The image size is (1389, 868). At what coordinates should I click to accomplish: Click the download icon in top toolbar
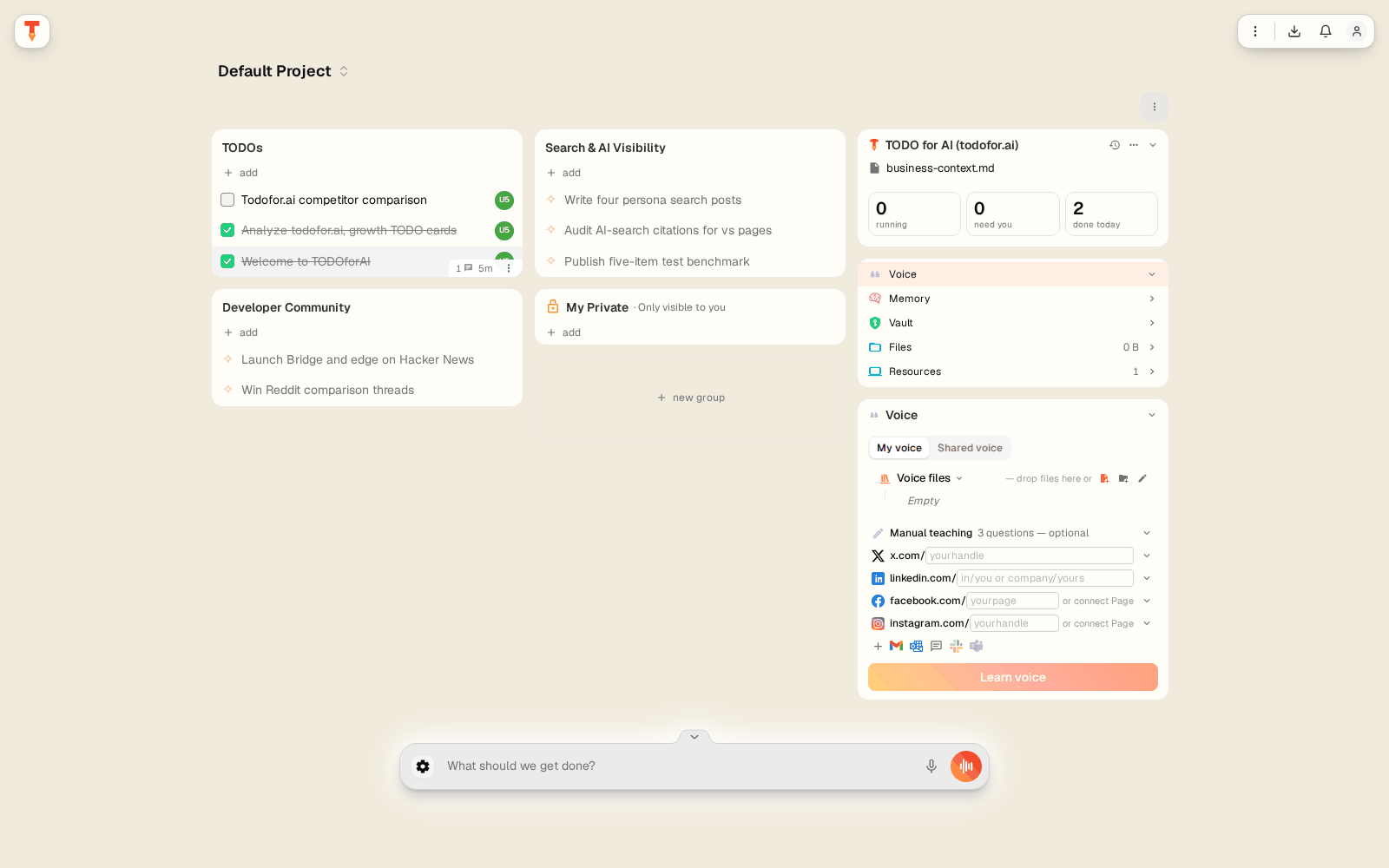coord(1294,31)
